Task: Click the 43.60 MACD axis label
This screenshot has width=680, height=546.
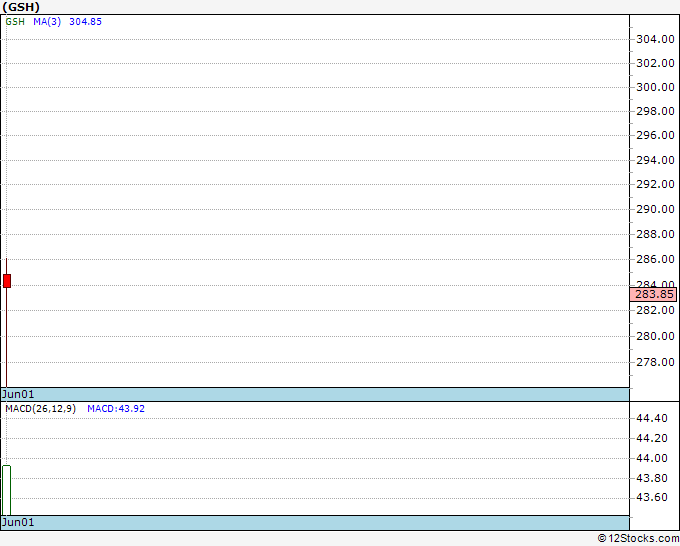Action: tap(652, 497)
